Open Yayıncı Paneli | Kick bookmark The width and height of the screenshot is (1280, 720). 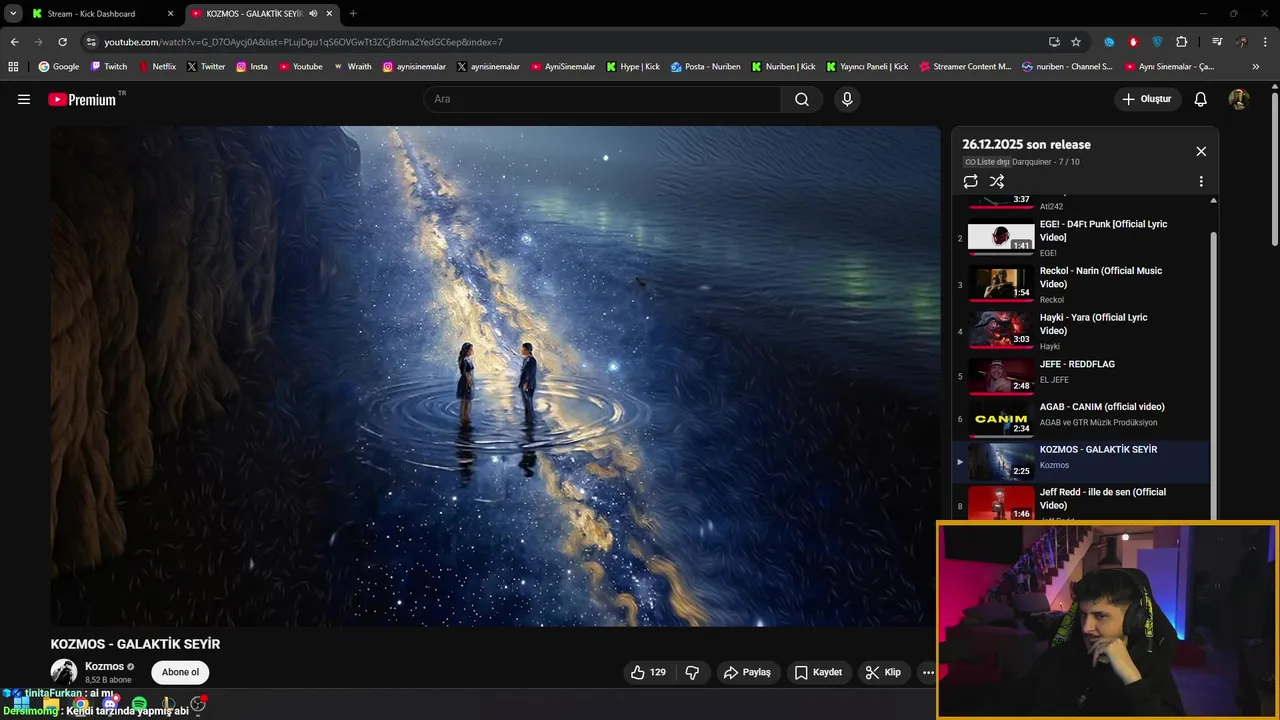point(867,67)
